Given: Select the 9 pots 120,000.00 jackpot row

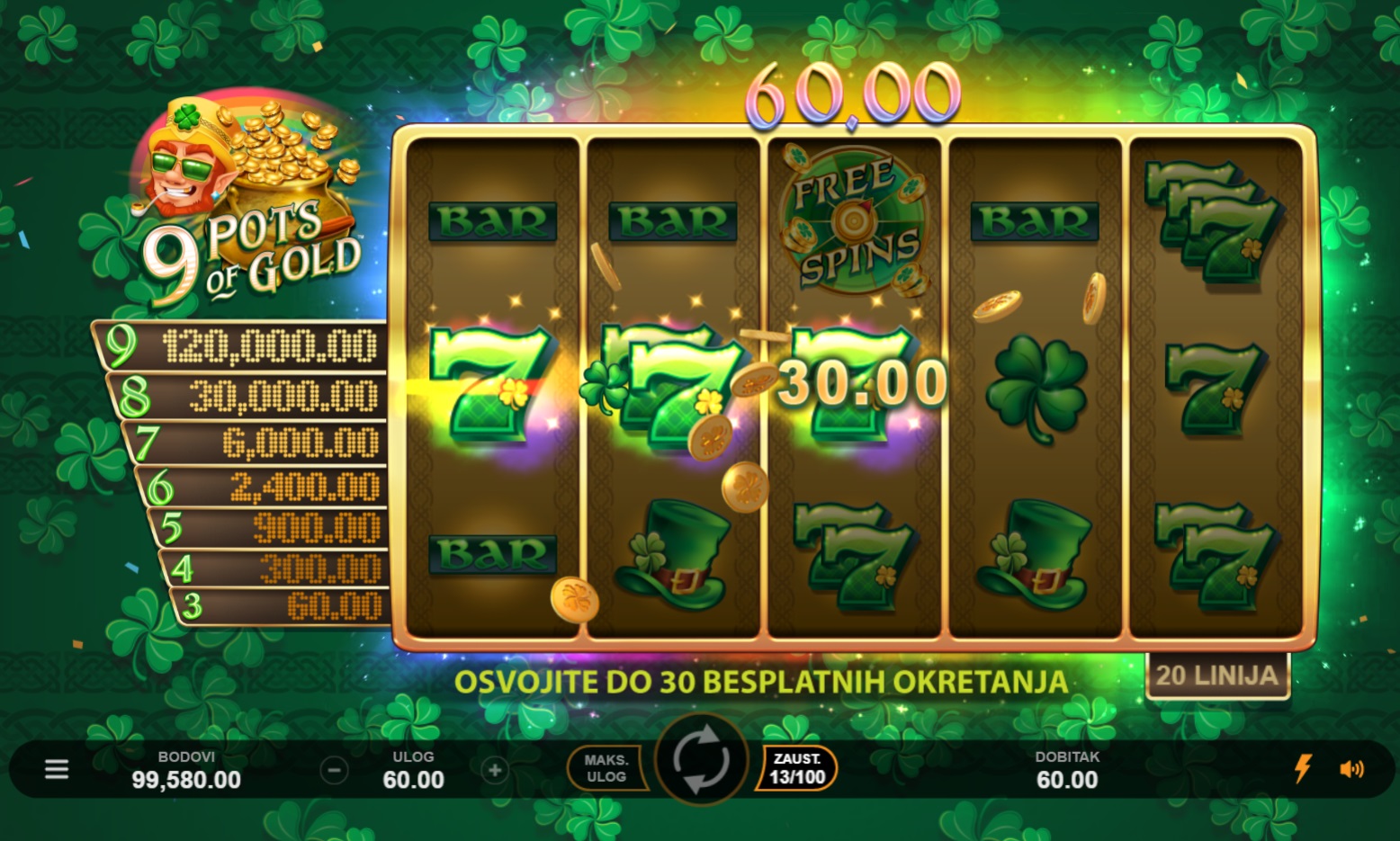Looking at the screenshot, I should [x=241, y=346].
